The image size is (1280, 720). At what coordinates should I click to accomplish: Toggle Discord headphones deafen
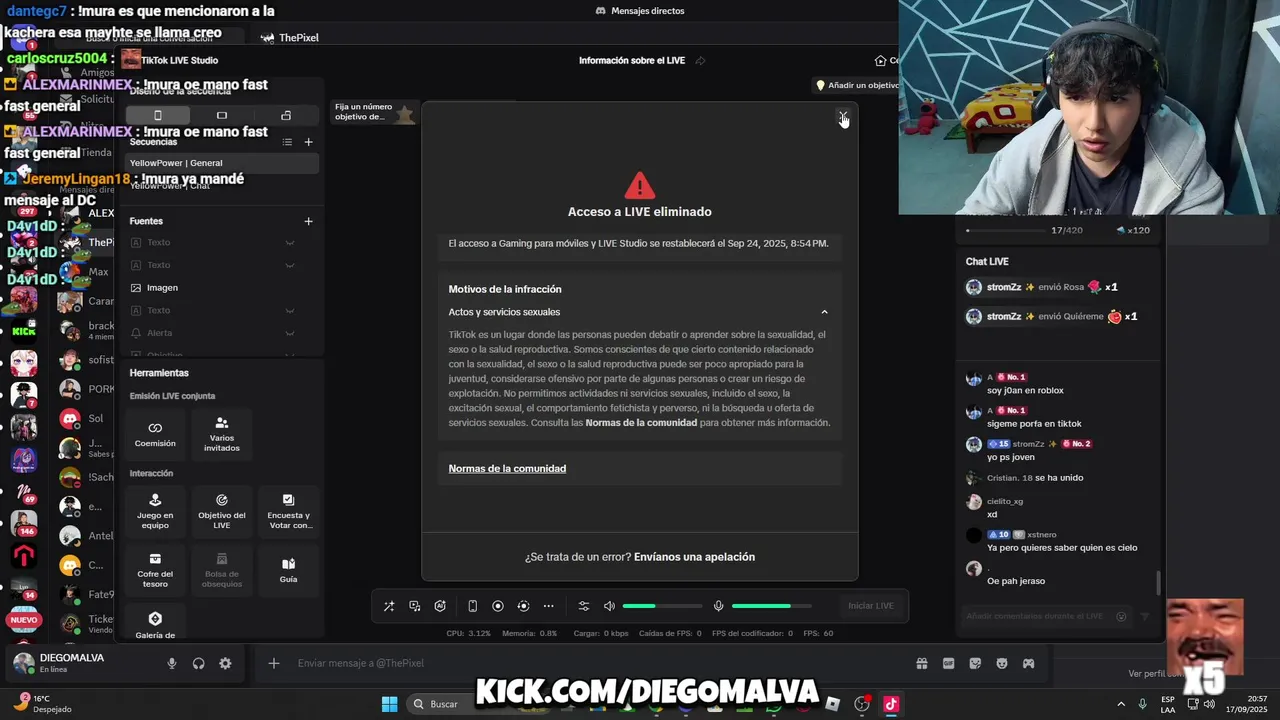198,663
